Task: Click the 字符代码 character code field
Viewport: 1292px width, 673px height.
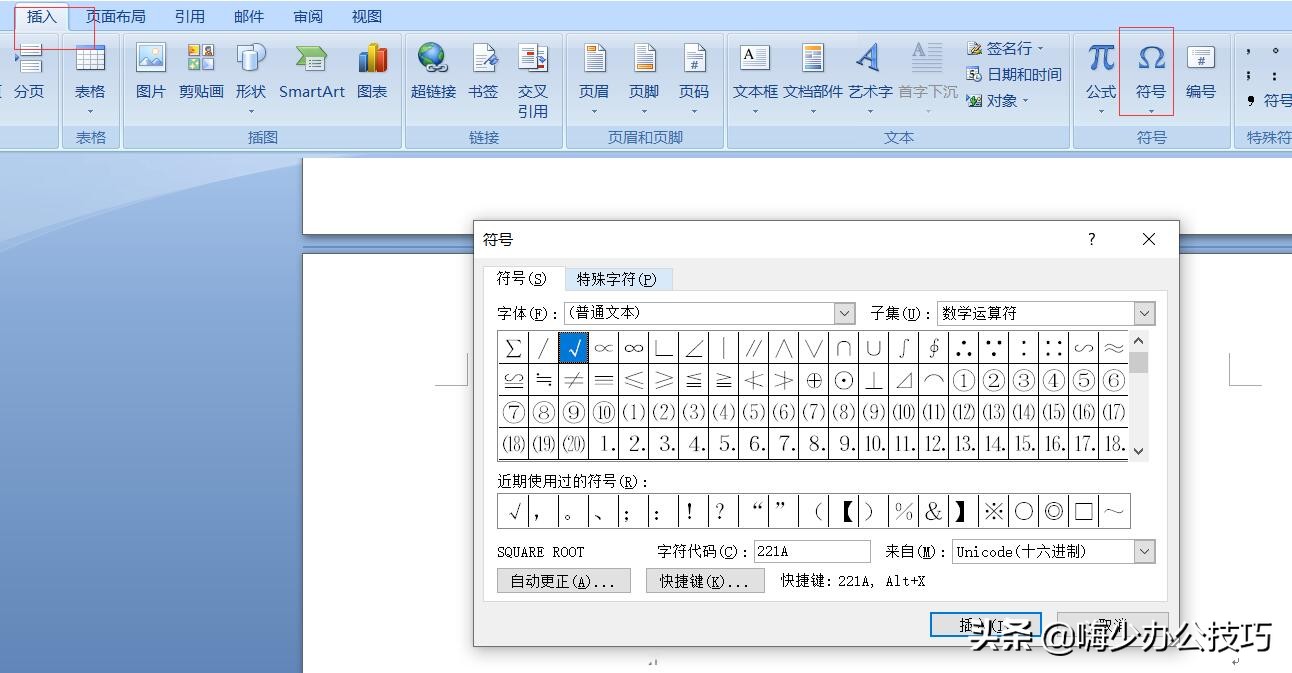Action: [x=811, y=551]
